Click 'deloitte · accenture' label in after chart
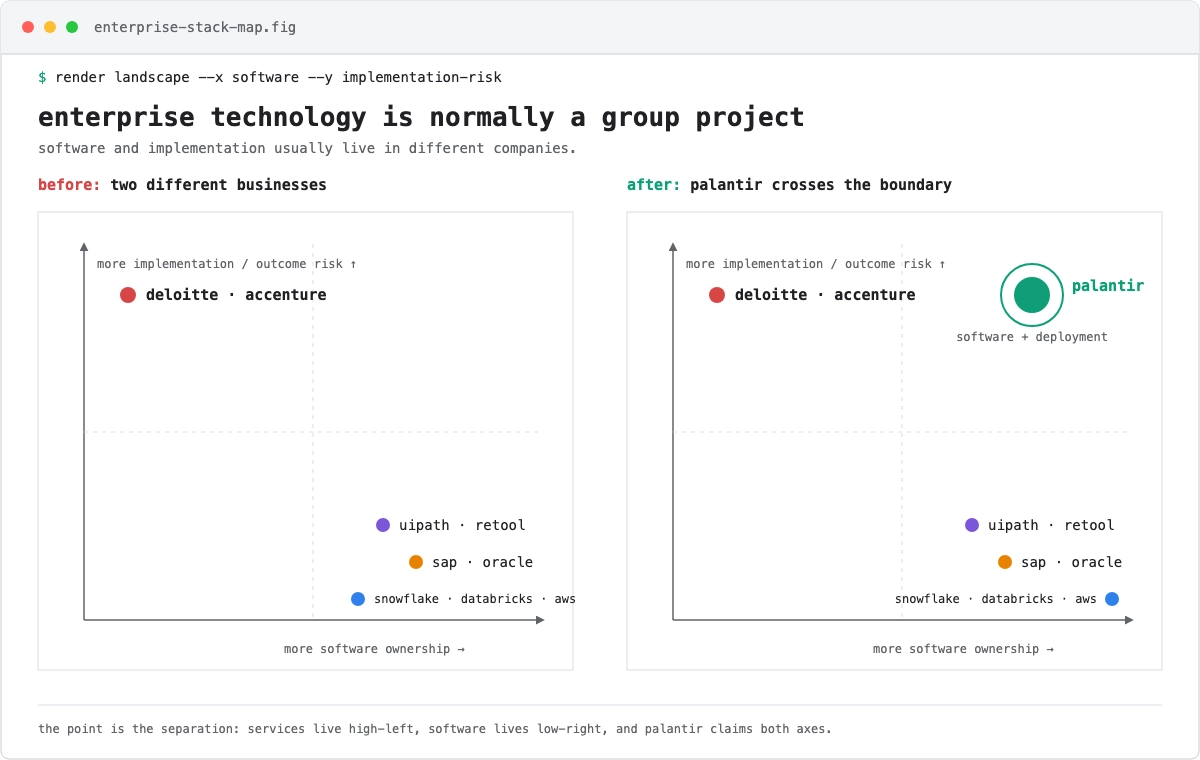Image resolution: width=1200 pixels, height=760 pixels. tap(825, 295)
